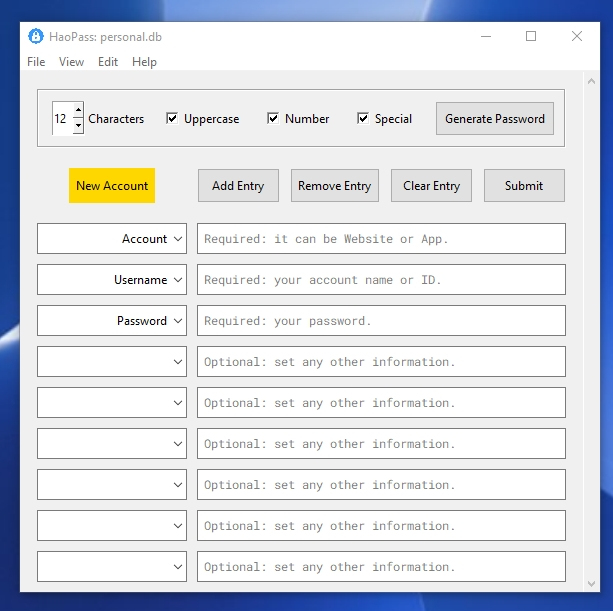Screen dimensions: 613x611
Task: Click the HaoPass lock icon in title bar
Action: tap(36, 37)
